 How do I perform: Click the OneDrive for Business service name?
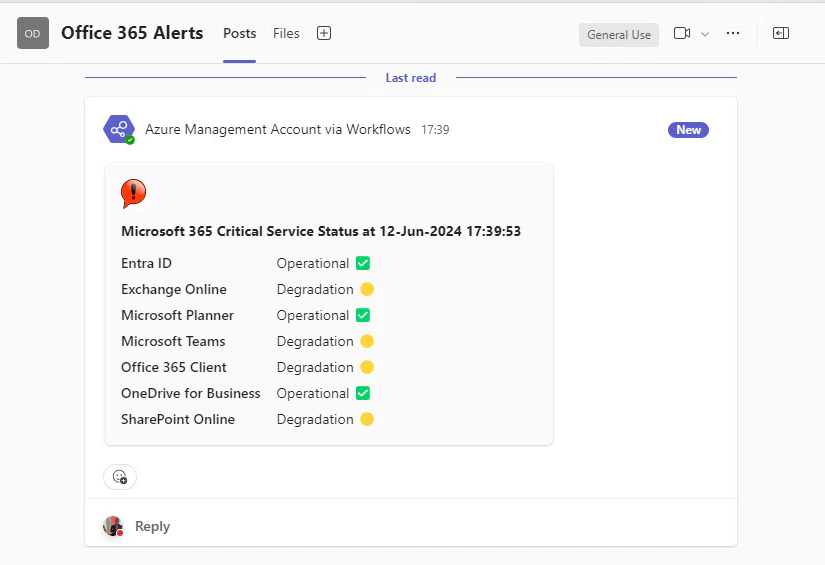(x=190, y=394)
